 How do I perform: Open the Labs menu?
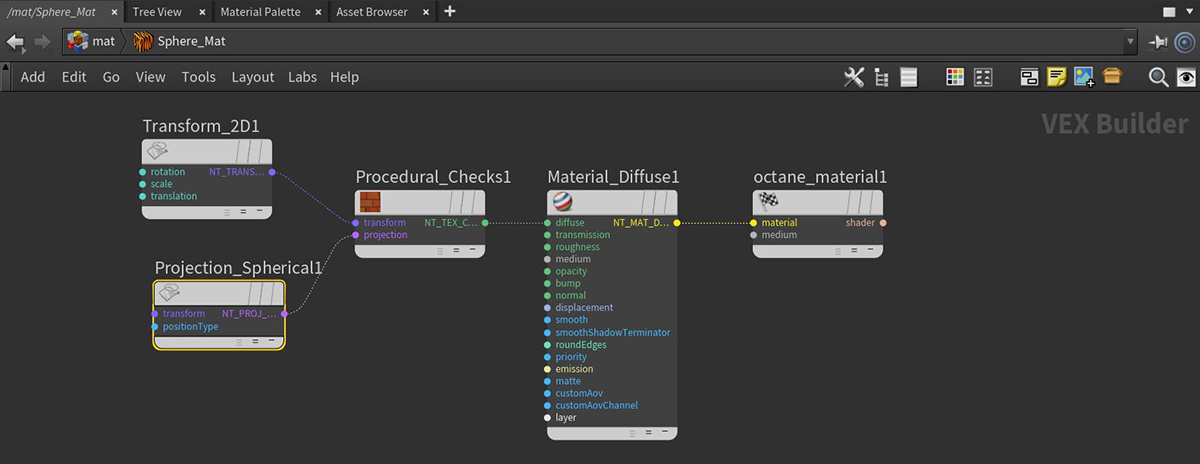pyautogui.click(x=302, y=77)
